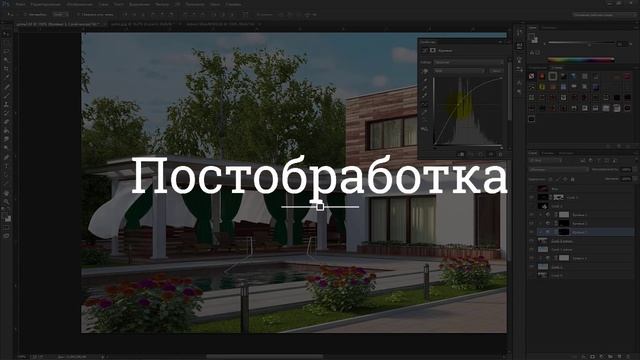This screenshot has width=640, height=360.
Task: Lock all icon in Layers panel
Action: click(573, 179)
